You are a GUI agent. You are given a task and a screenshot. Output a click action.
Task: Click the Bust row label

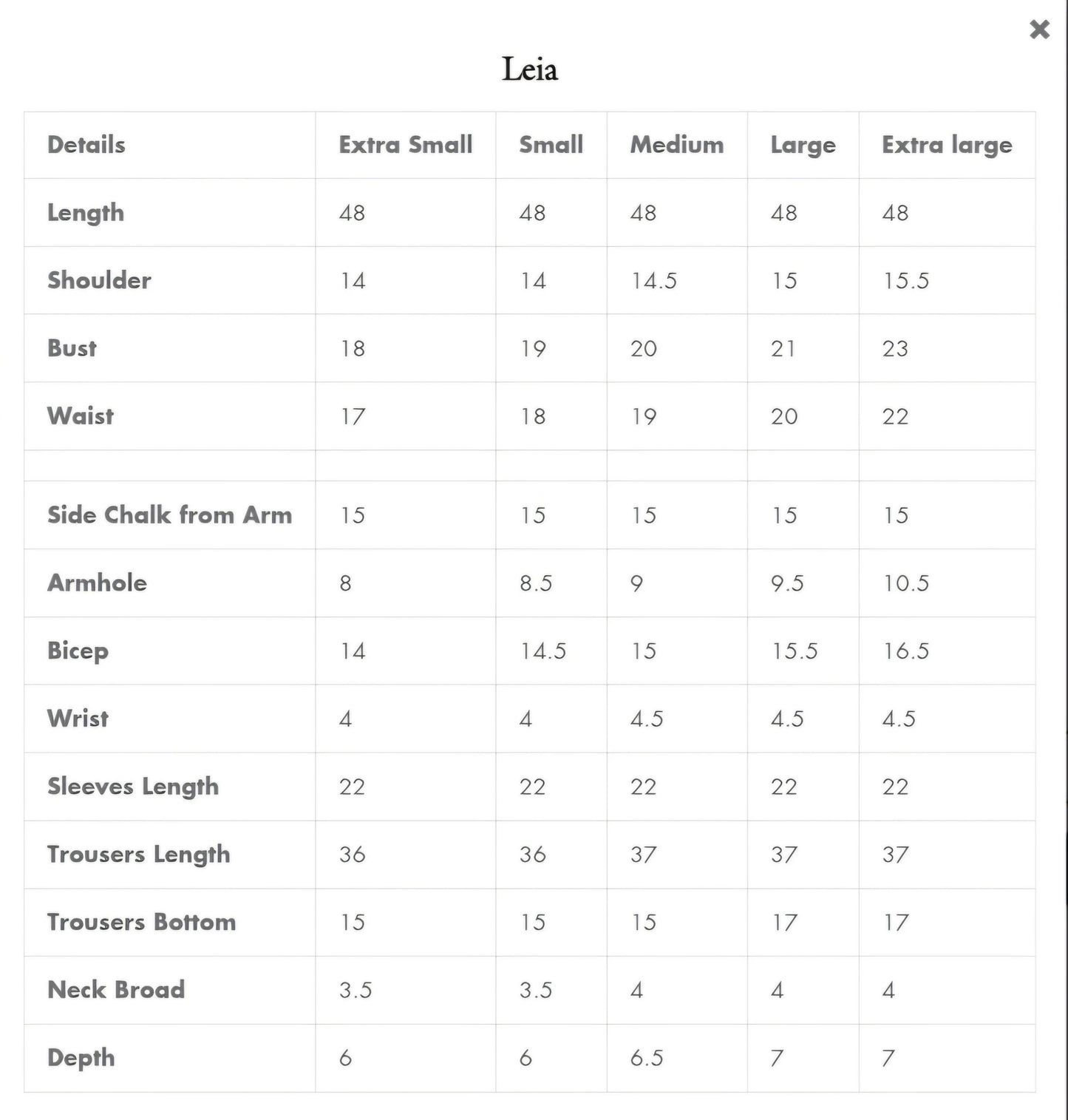[x=72, y=348]
